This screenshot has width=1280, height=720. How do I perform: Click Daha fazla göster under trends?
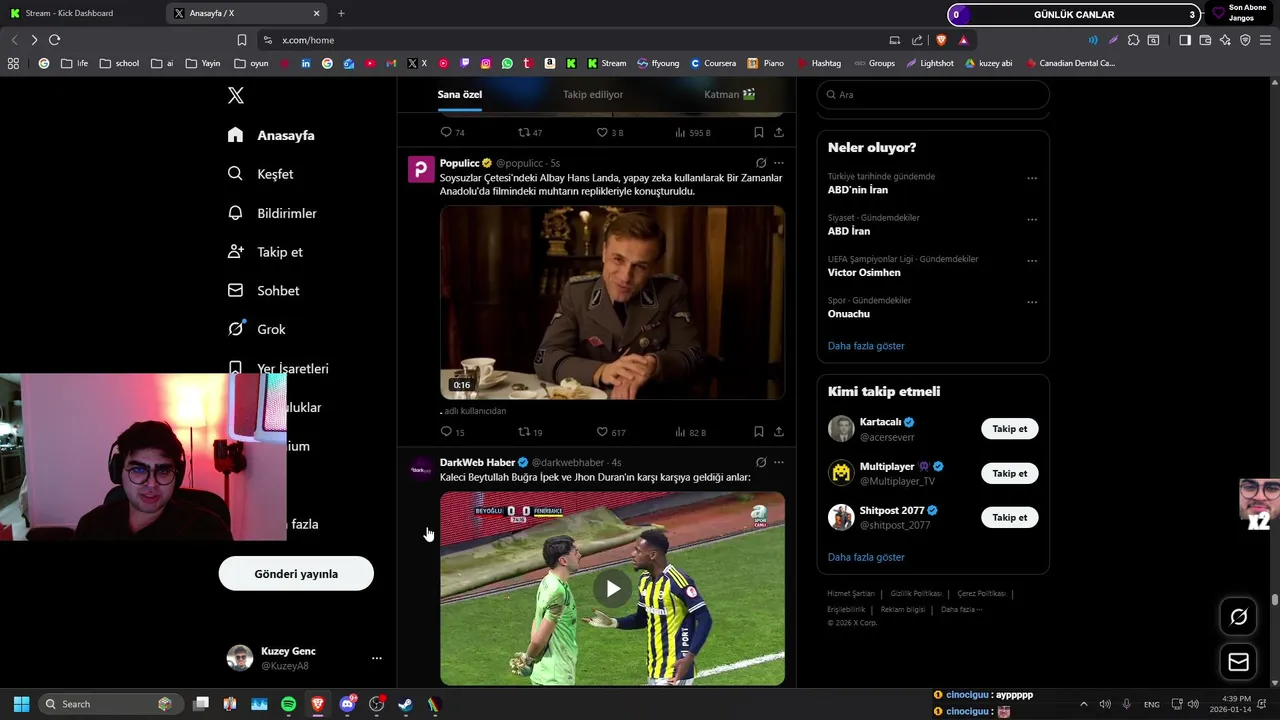click(x=866, y=346)
